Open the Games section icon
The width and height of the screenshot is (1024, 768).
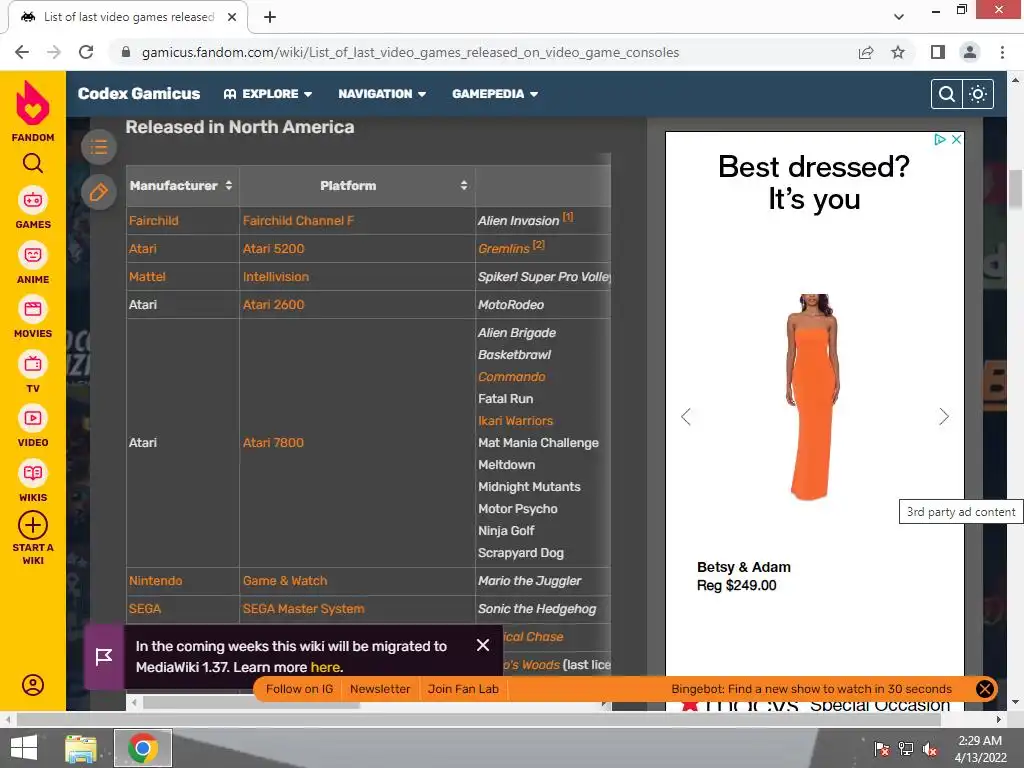(33, 200)
